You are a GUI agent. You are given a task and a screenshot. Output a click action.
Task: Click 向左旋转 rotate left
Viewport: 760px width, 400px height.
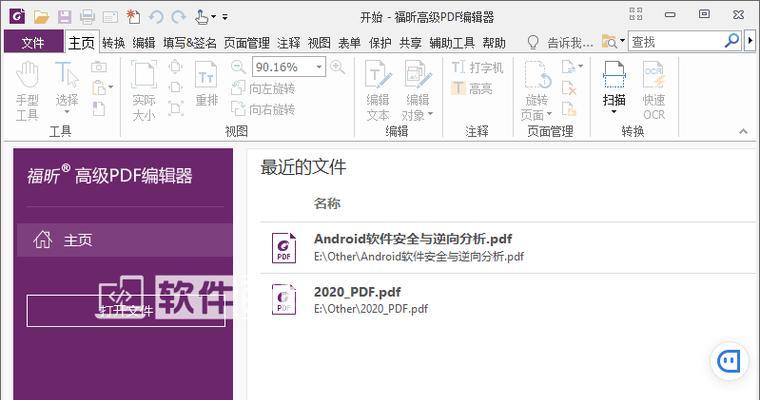pyautogui.click(x=263, y=88)
